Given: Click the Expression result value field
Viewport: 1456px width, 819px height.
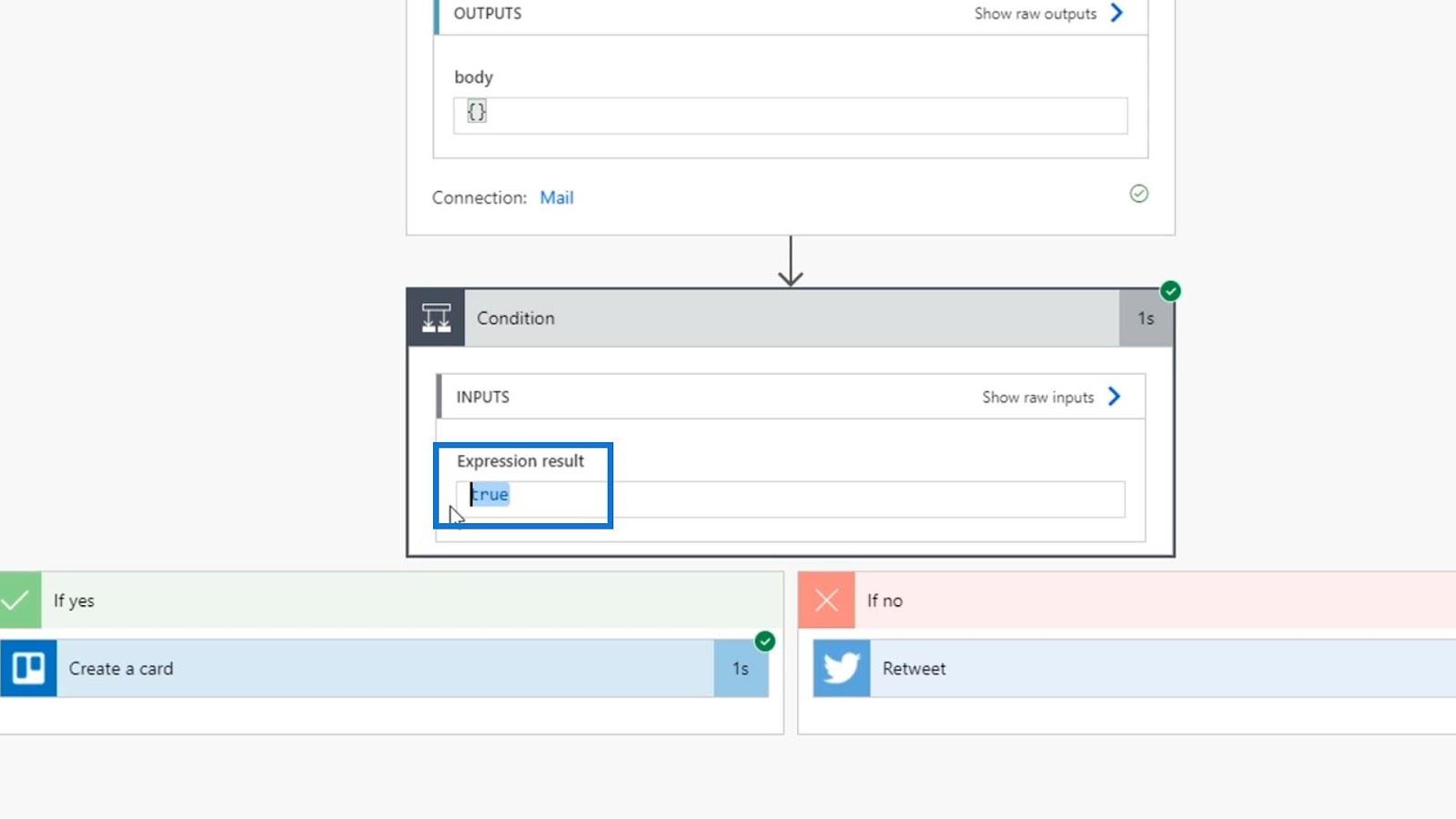Looking at the screenshot, I should [790, 499].
